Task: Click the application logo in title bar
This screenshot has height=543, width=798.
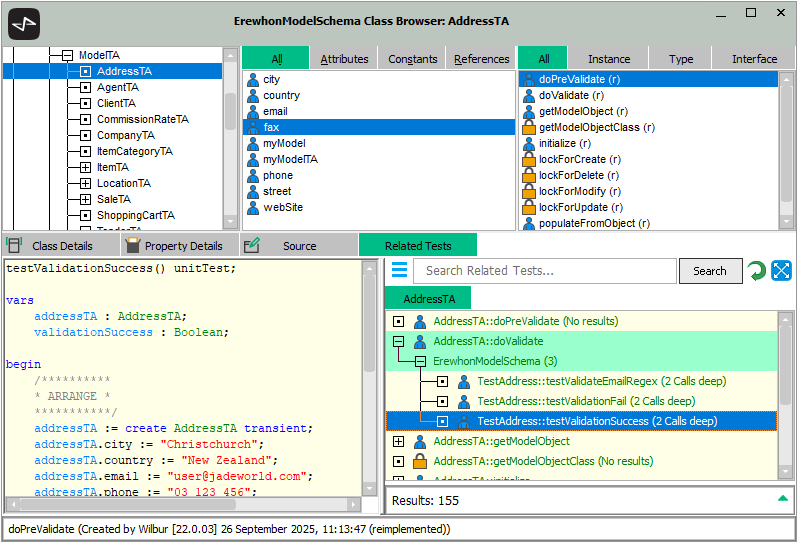Action: (23, 22)
